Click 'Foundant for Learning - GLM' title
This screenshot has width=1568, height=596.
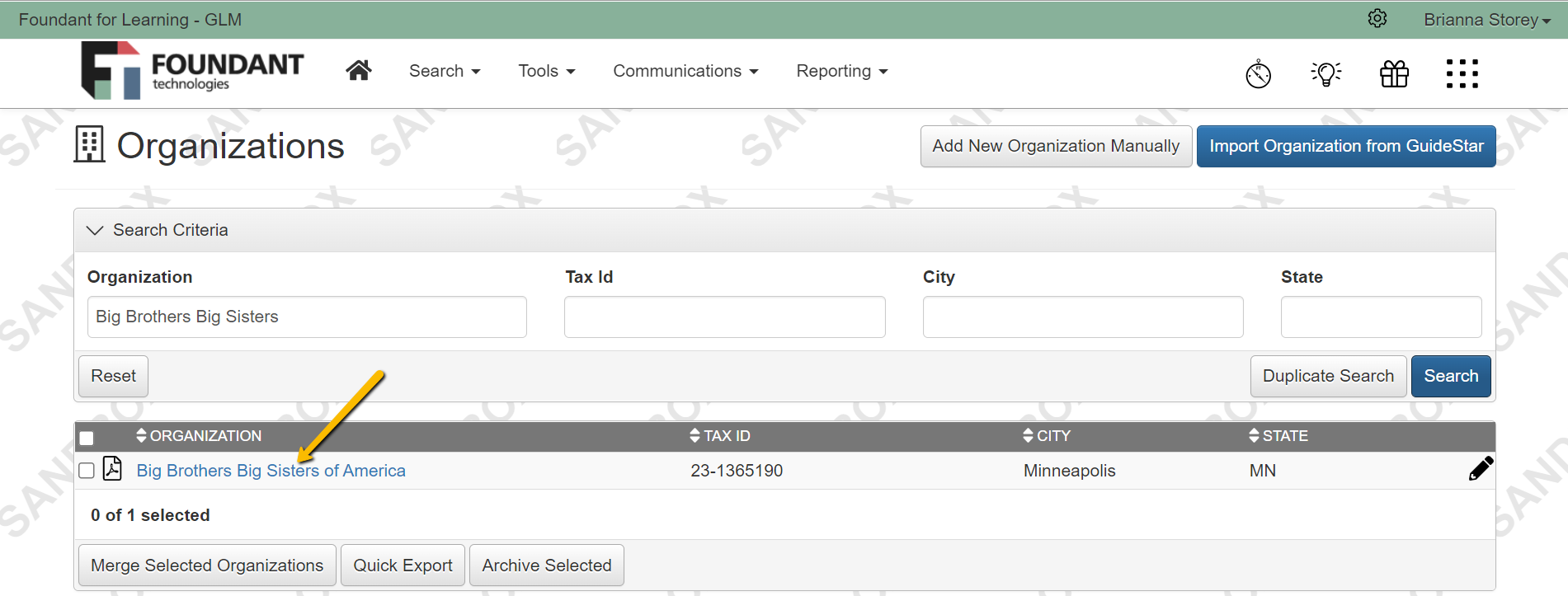tap(130, 20)
